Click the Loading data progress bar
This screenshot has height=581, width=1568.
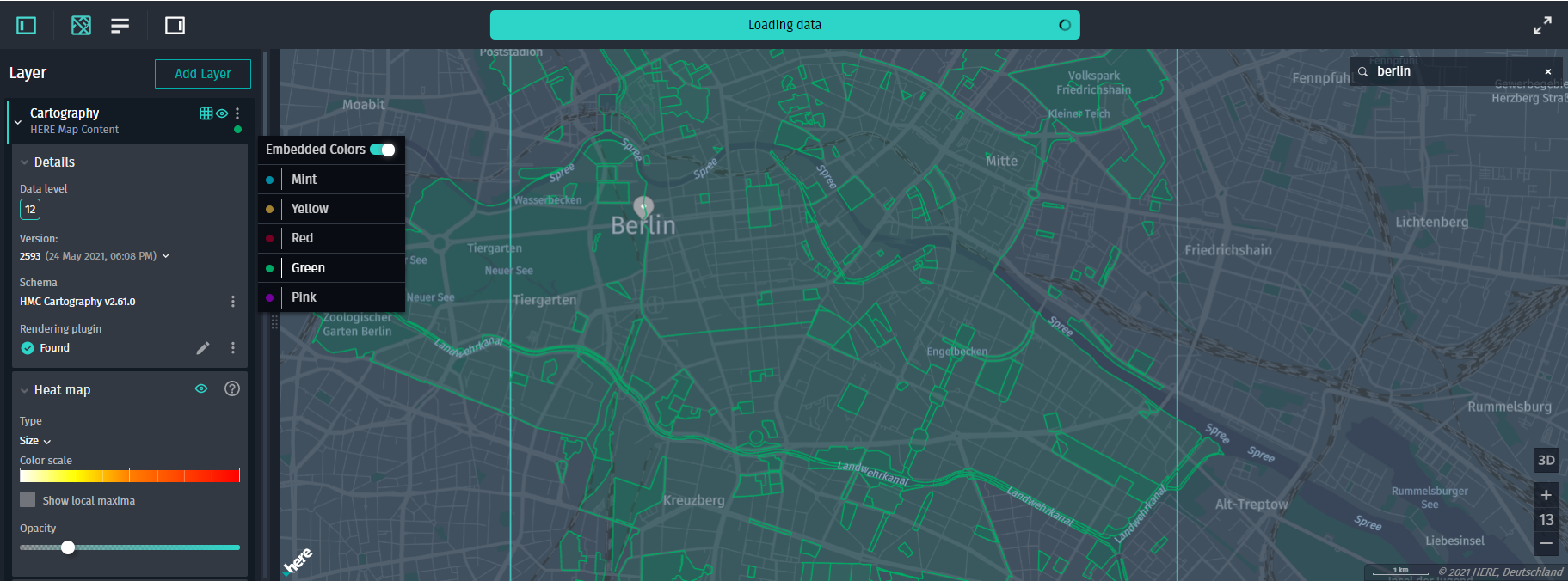pos(784,25)
